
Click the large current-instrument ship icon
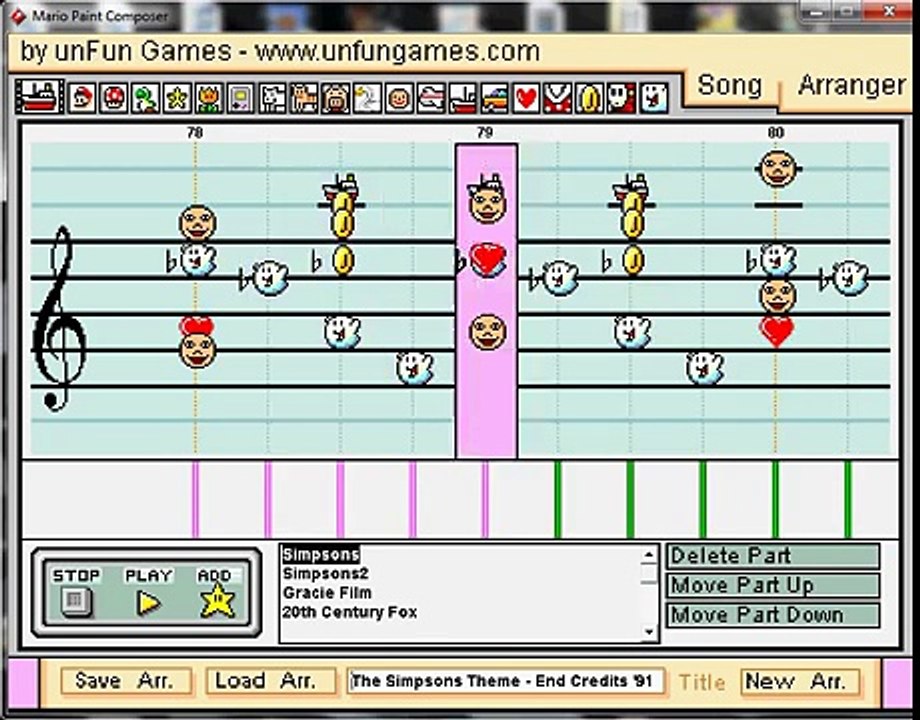40,97
